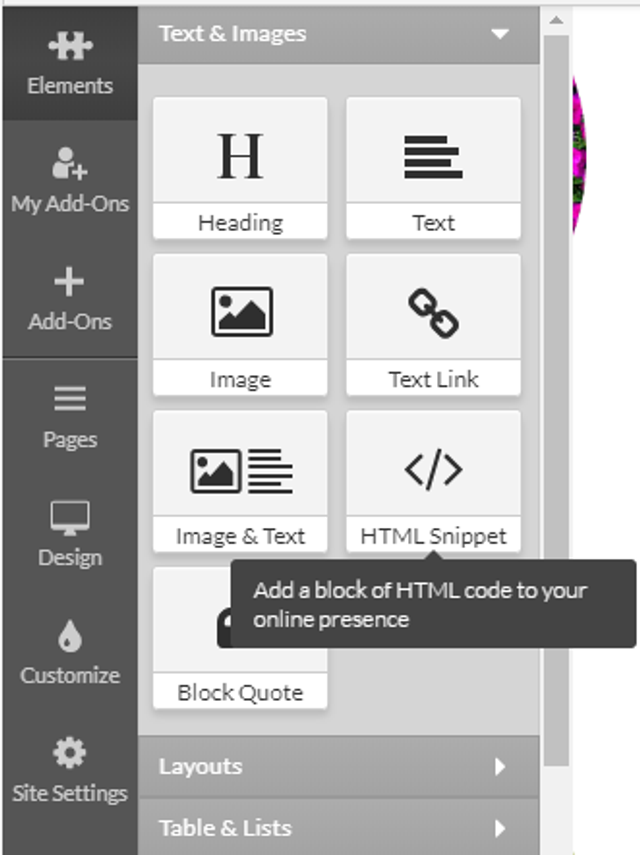
Task: Add an Image & Text element
Action: pyautogui.click(x=240, y=481)
